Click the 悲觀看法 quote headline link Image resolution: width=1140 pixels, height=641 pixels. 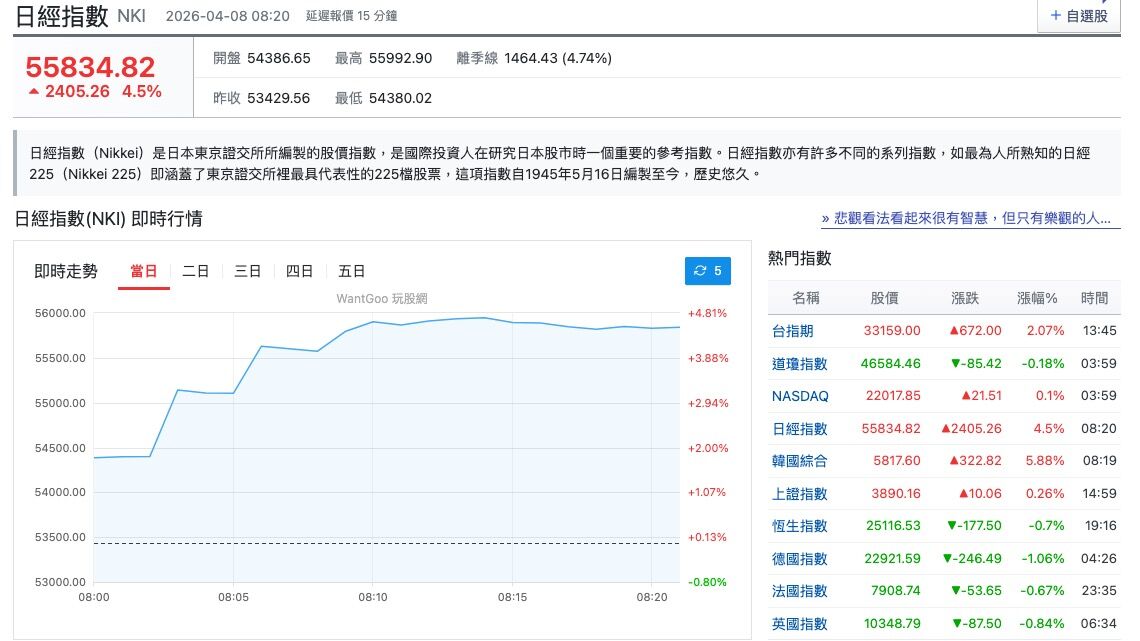(966, 218)
